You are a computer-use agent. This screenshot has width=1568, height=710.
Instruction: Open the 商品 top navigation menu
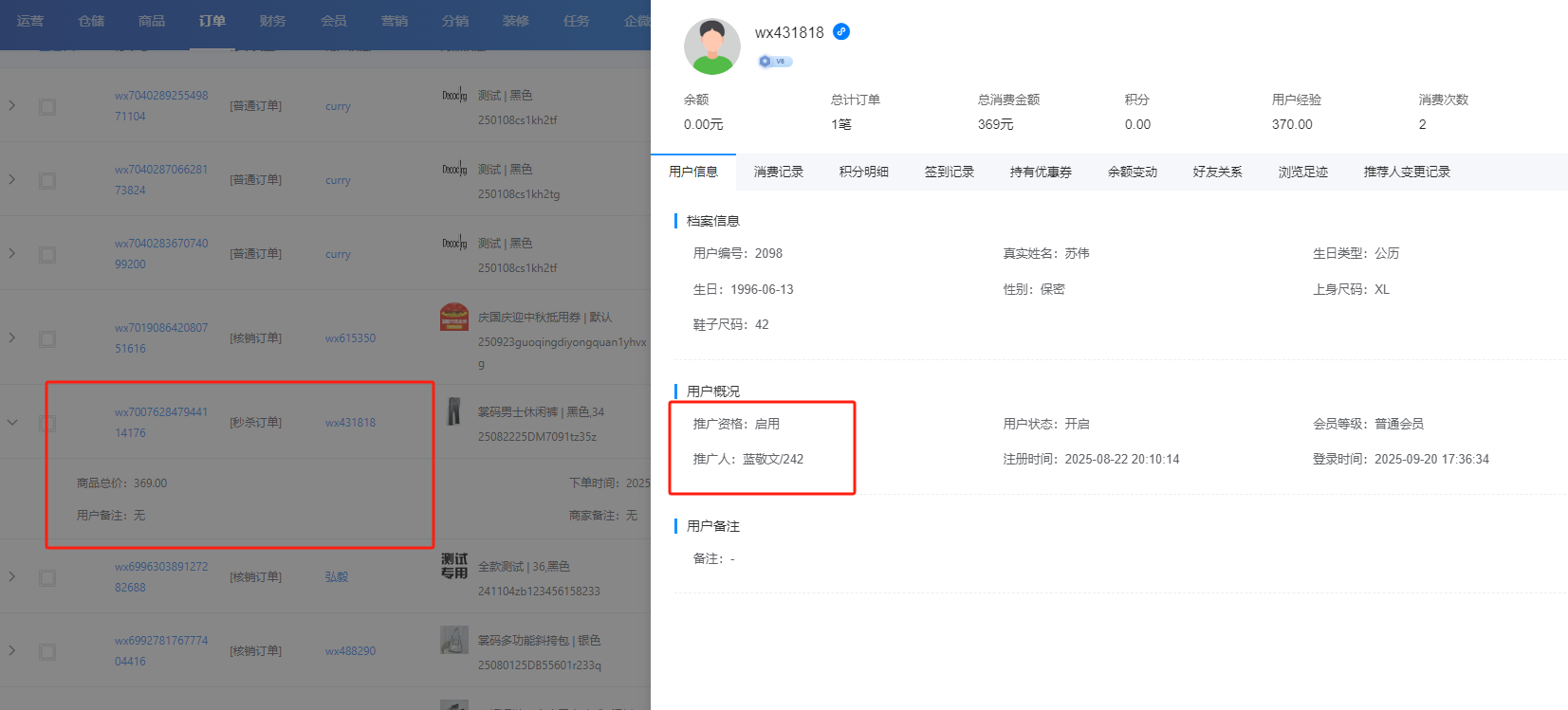pyautogui.click(x=152, y=21)
